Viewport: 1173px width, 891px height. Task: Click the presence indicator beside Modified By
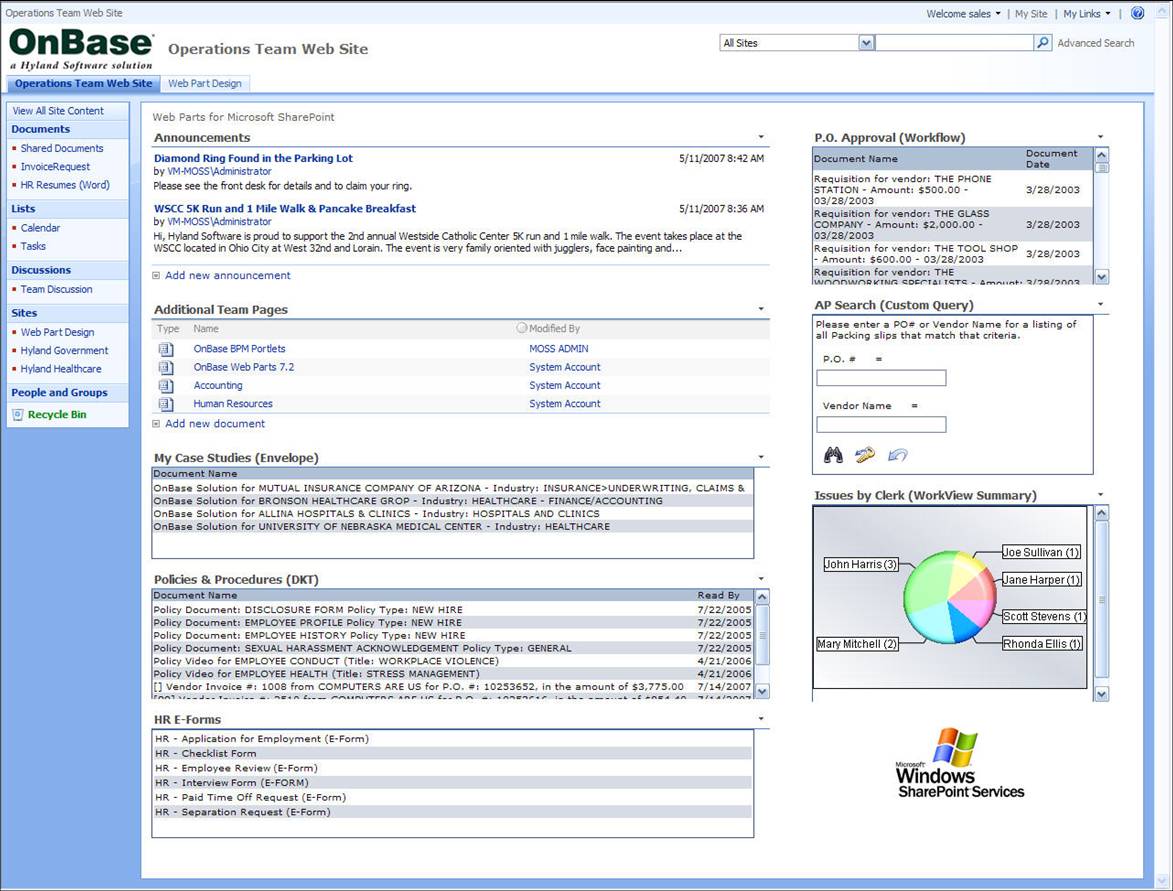pos(521,328)
